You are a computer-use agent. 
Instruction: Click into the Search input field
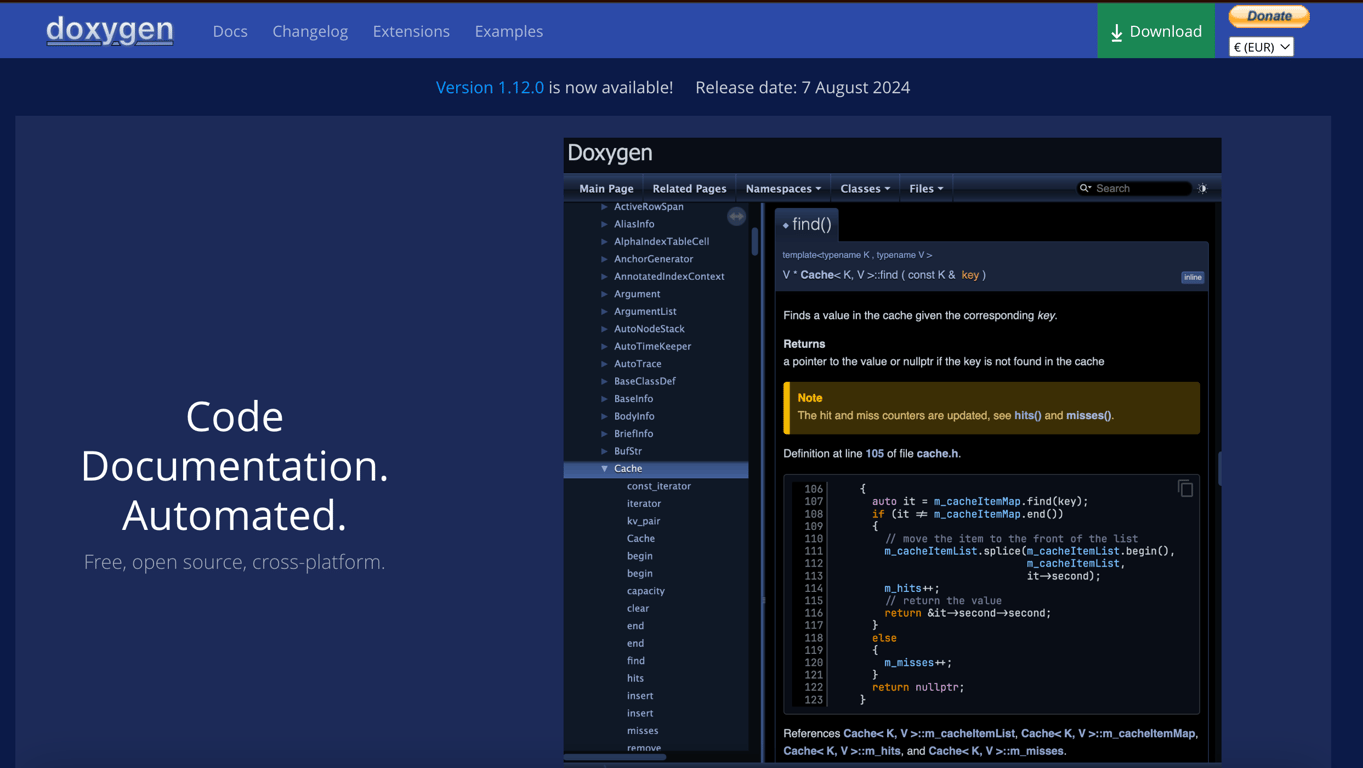[x=1140, y=188]
